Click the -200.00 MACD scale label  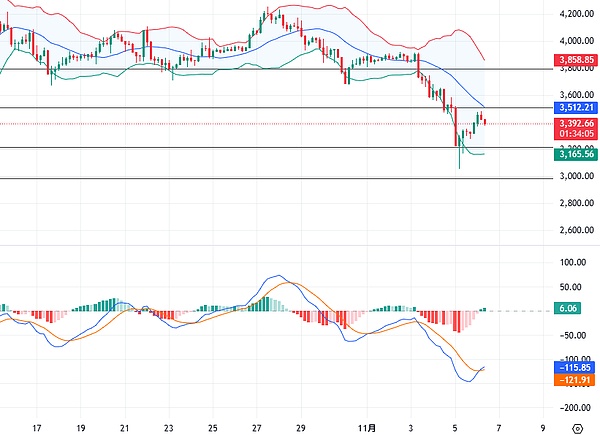pyautogui.click(x=574, y=407)
